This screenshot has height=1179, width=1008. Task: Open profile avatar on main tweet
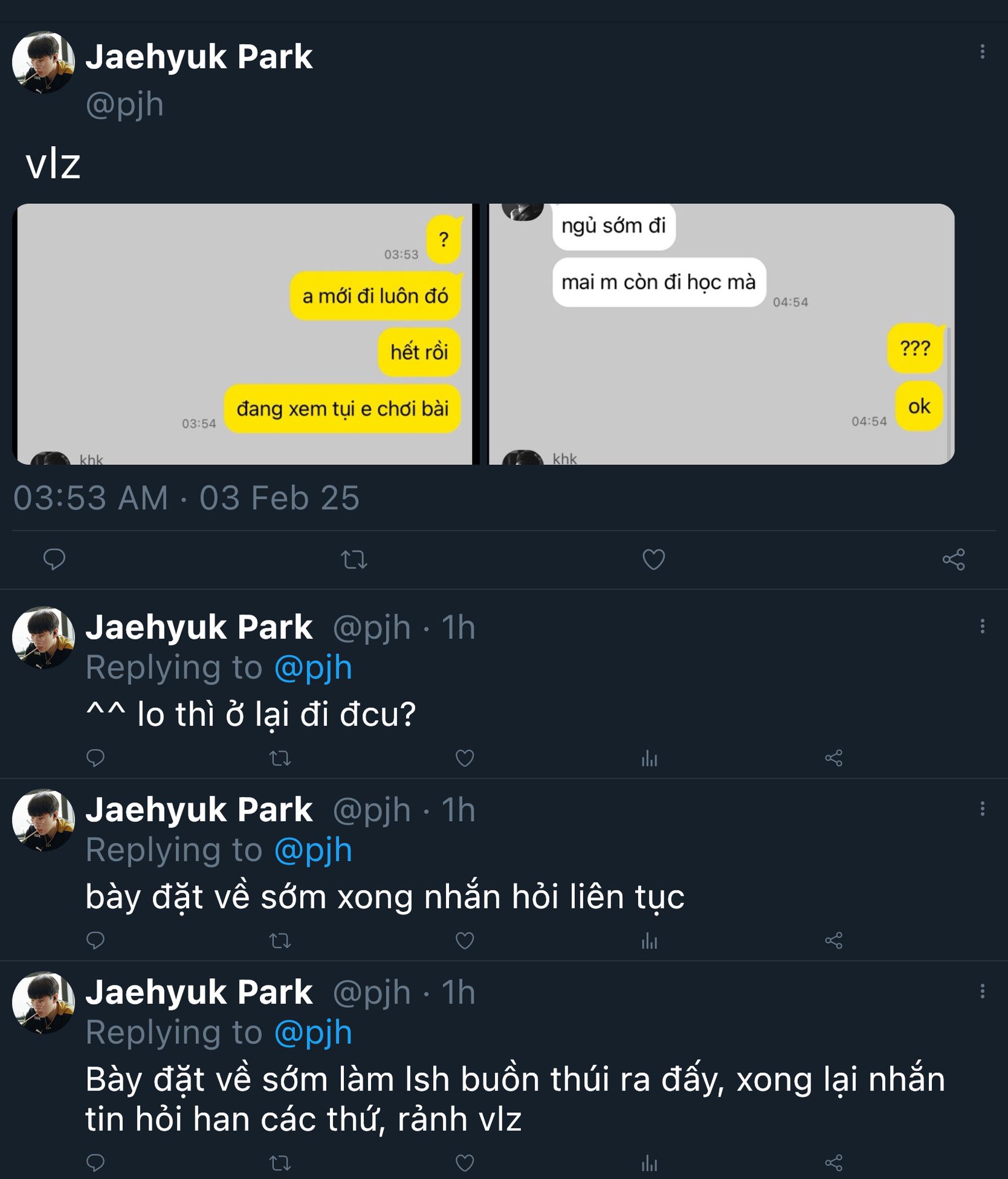tap(44, 63)
